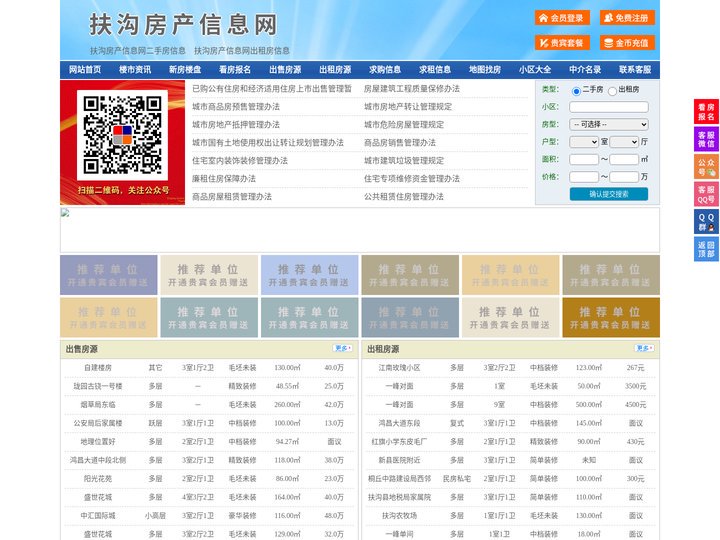Open the 新县医院附近 rental listing
Image resolution: width=720 pixels, height=540 pixels.
399,460
